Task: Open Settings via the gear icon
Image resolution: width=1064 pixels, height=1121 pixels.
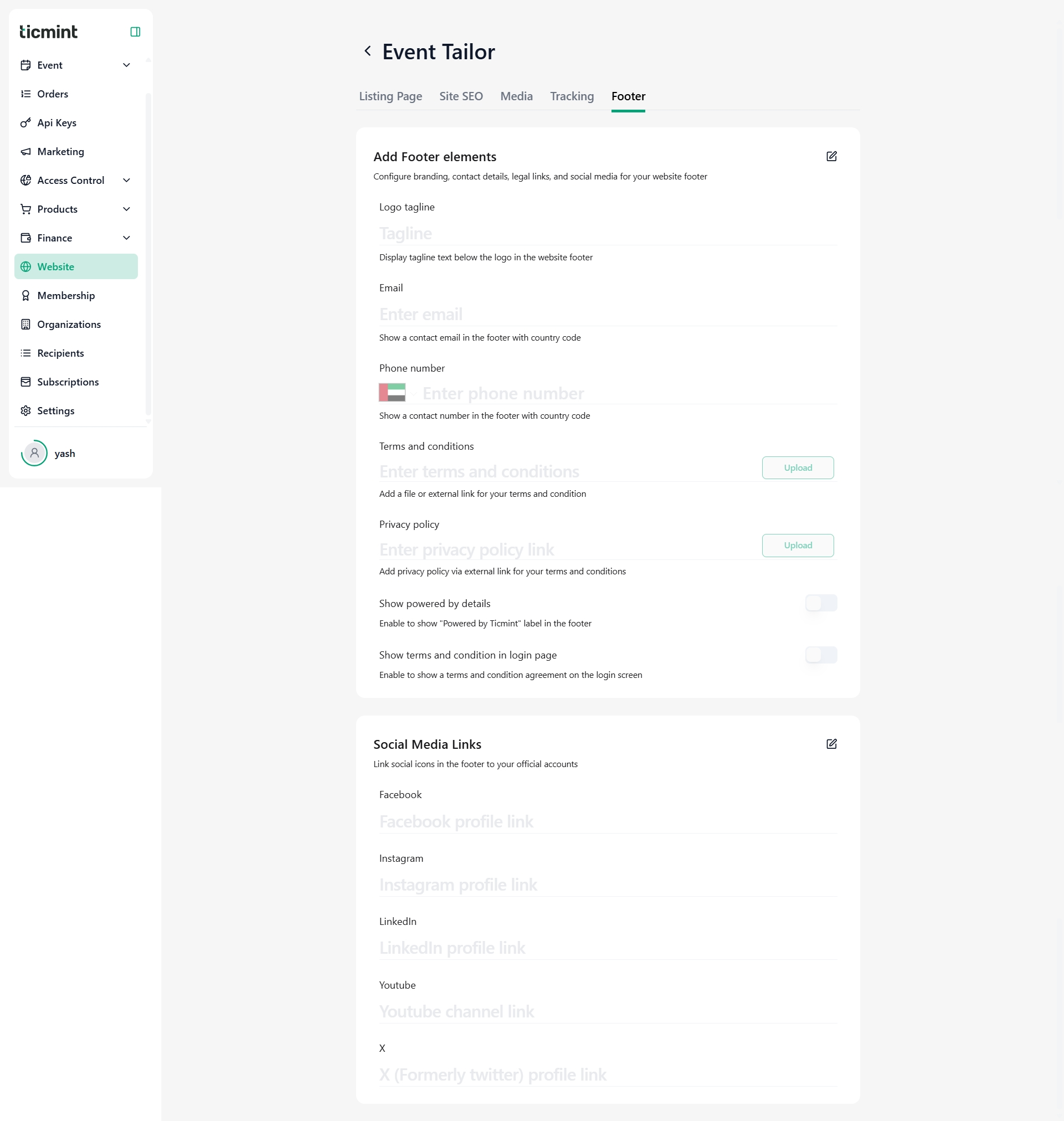Action: 25,410
